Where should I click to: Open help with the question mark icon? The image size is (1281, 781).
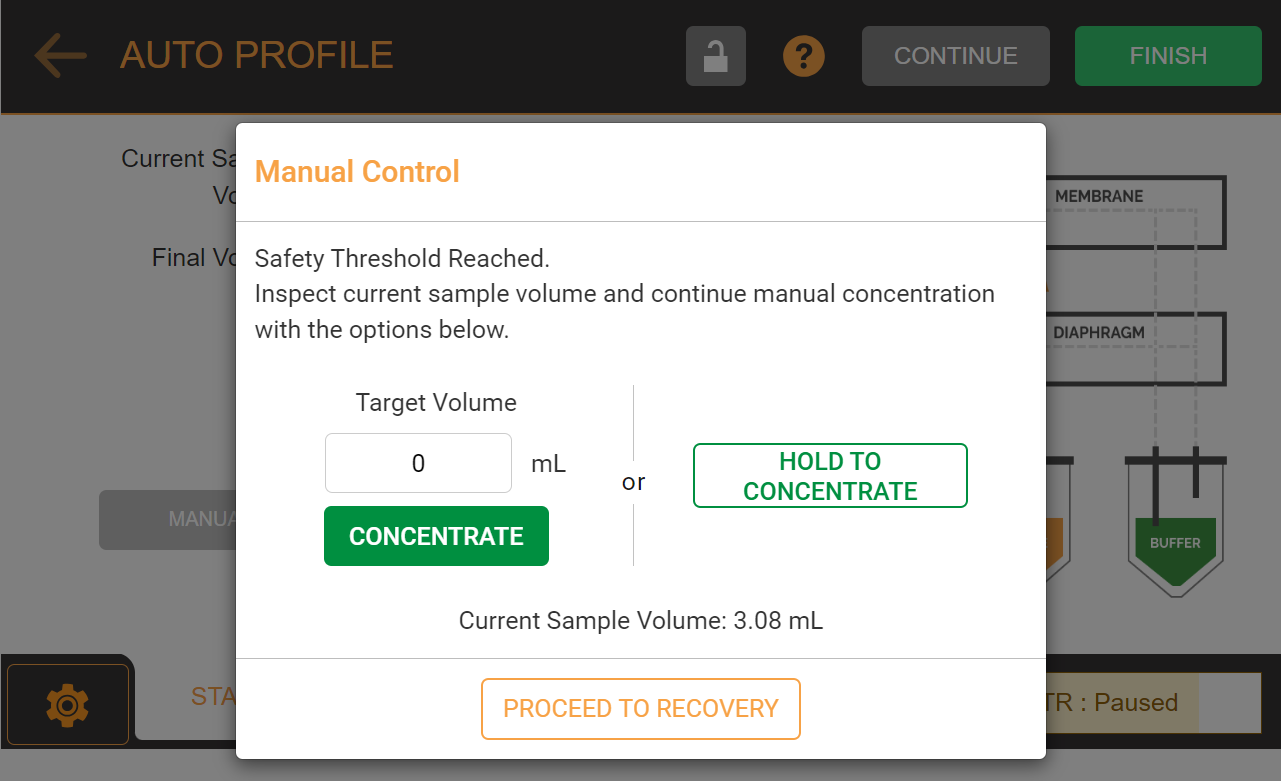coord(804,56)
